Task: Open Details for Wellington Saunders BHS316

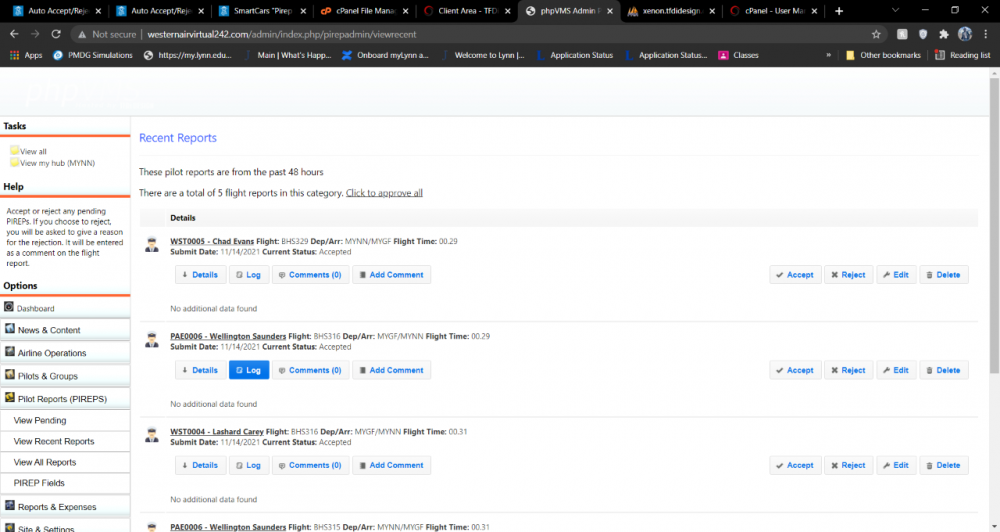Action: click(200, 370)
